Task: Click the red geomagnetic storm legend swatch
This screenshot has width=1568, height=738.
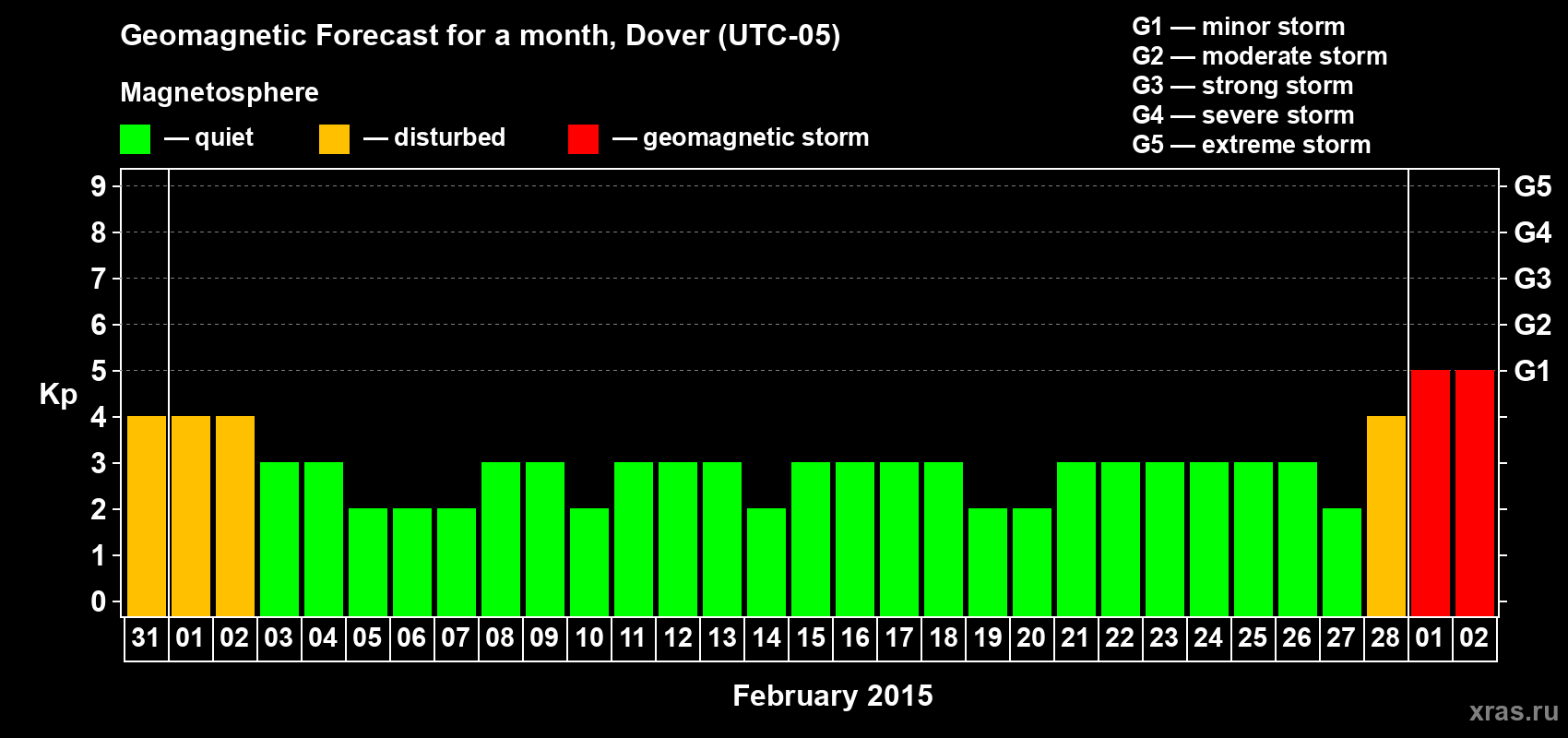Action: (583, 139)
